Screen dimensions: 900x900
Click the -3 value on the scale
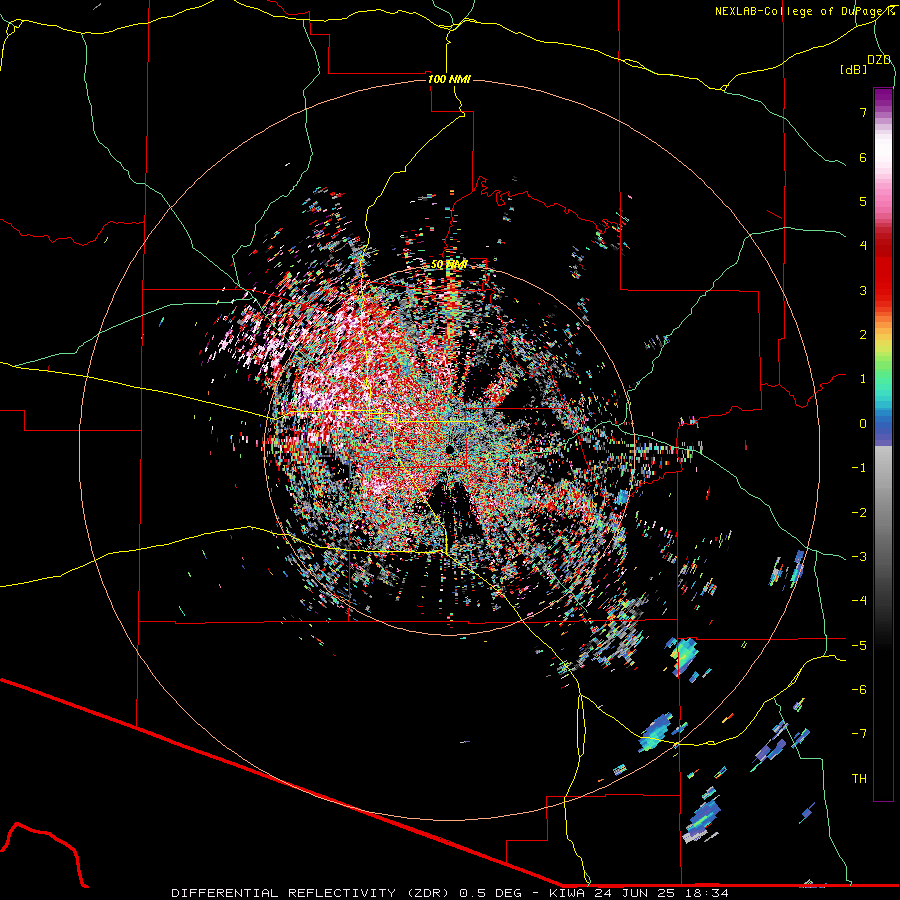click(x=859, y=556)
